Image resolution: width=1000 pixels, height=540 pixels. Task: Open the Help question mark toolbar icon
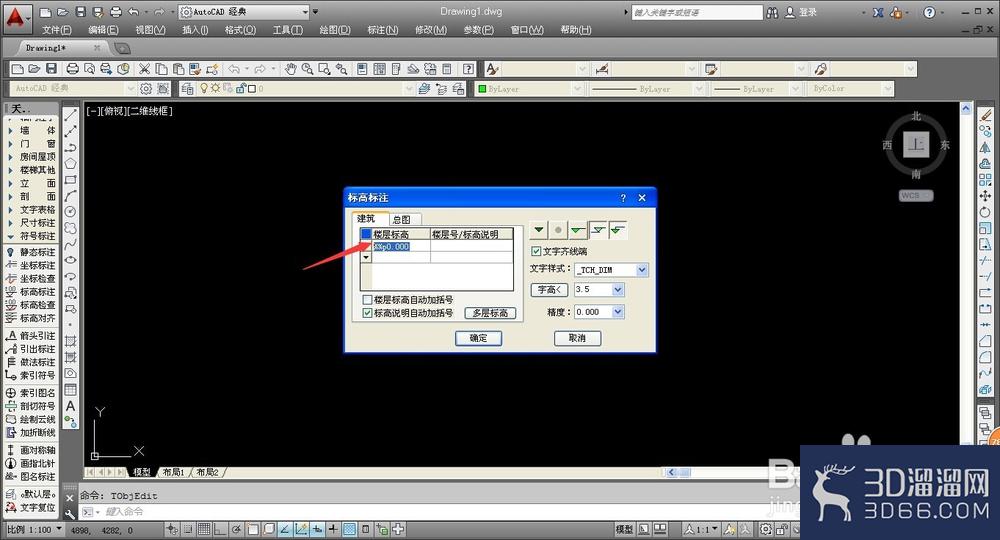pos(469,69)
